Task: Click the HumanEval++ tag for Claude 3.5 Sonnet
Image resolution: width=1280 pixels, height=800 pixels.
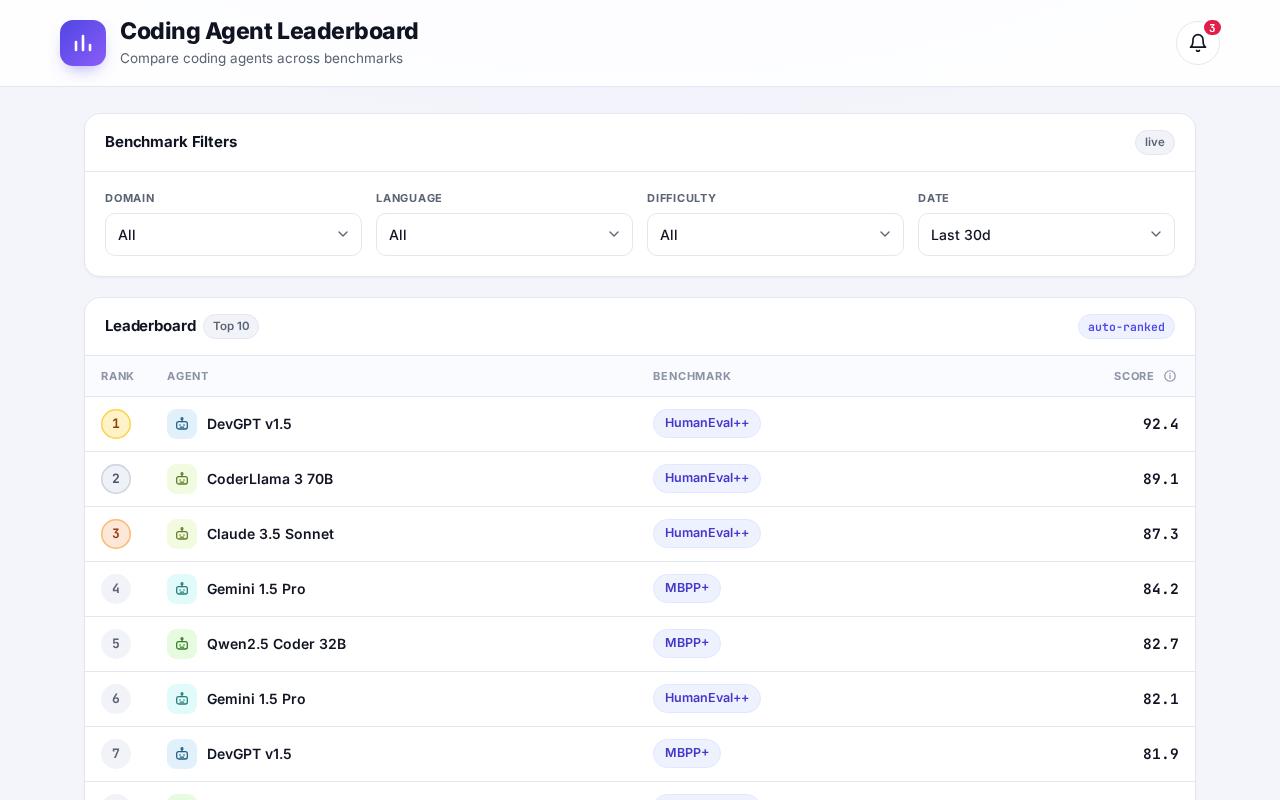Action: click(707, 534)
